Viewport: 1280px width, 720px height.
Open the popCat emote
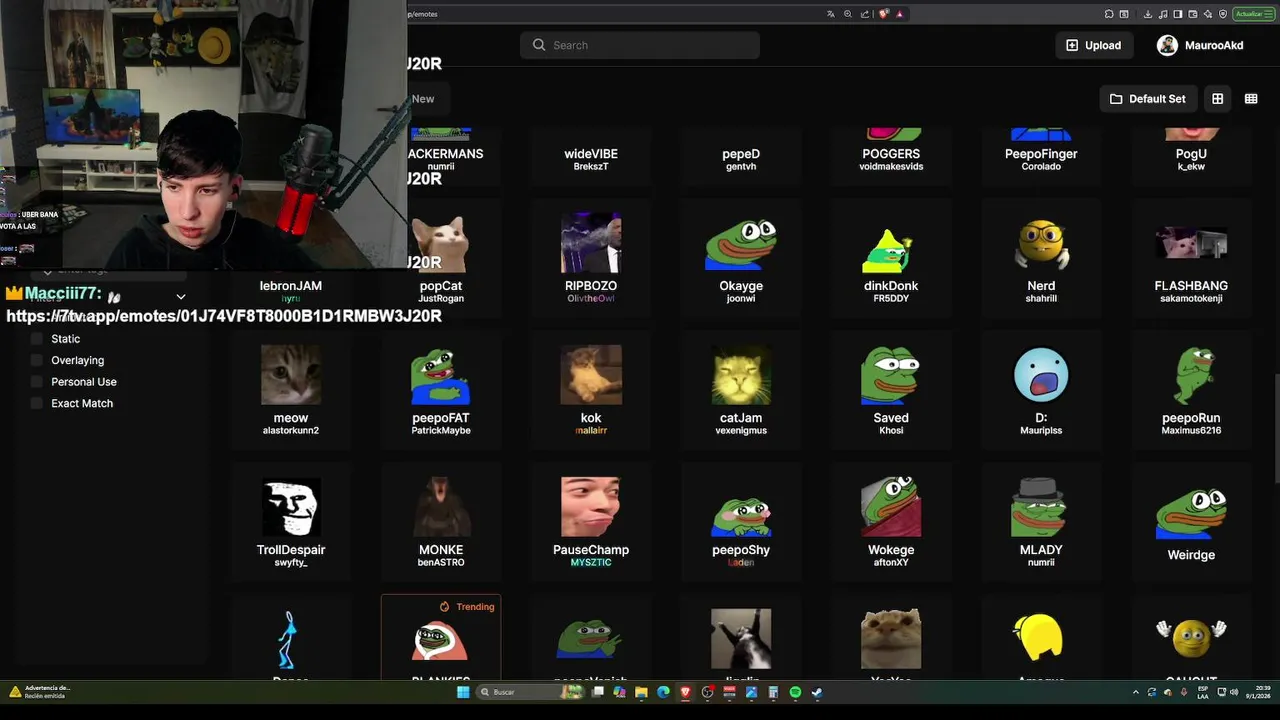coord(441,257)
